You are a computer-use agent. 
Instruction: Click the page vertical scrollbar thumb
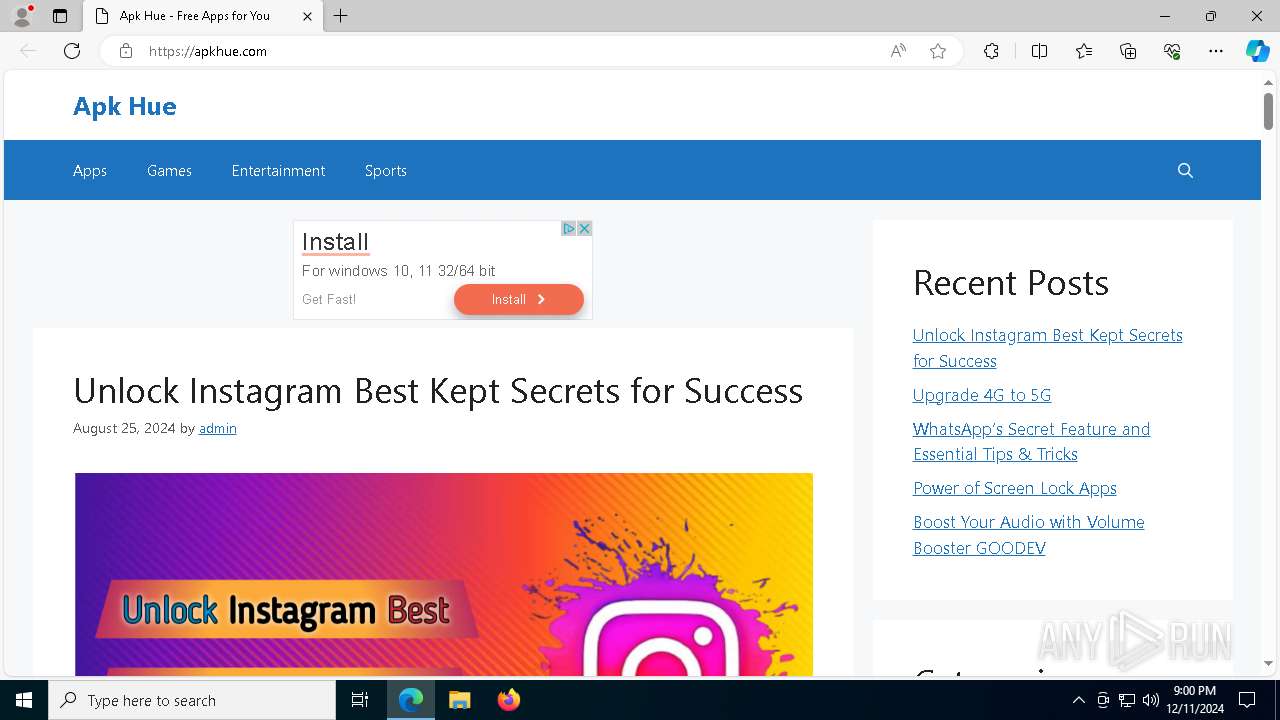[x=1268, y=110]
